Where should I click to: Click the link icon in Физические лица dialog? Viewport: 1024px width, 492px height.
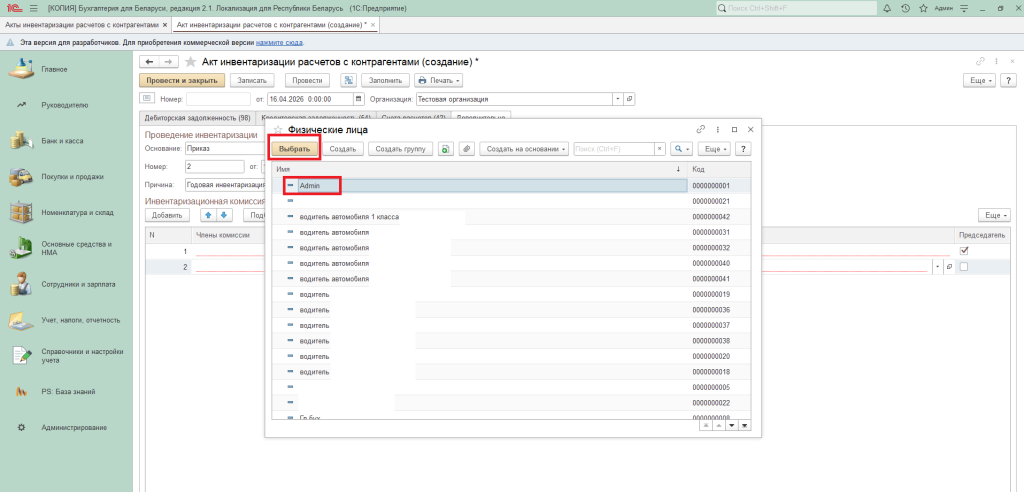(701, 129)
